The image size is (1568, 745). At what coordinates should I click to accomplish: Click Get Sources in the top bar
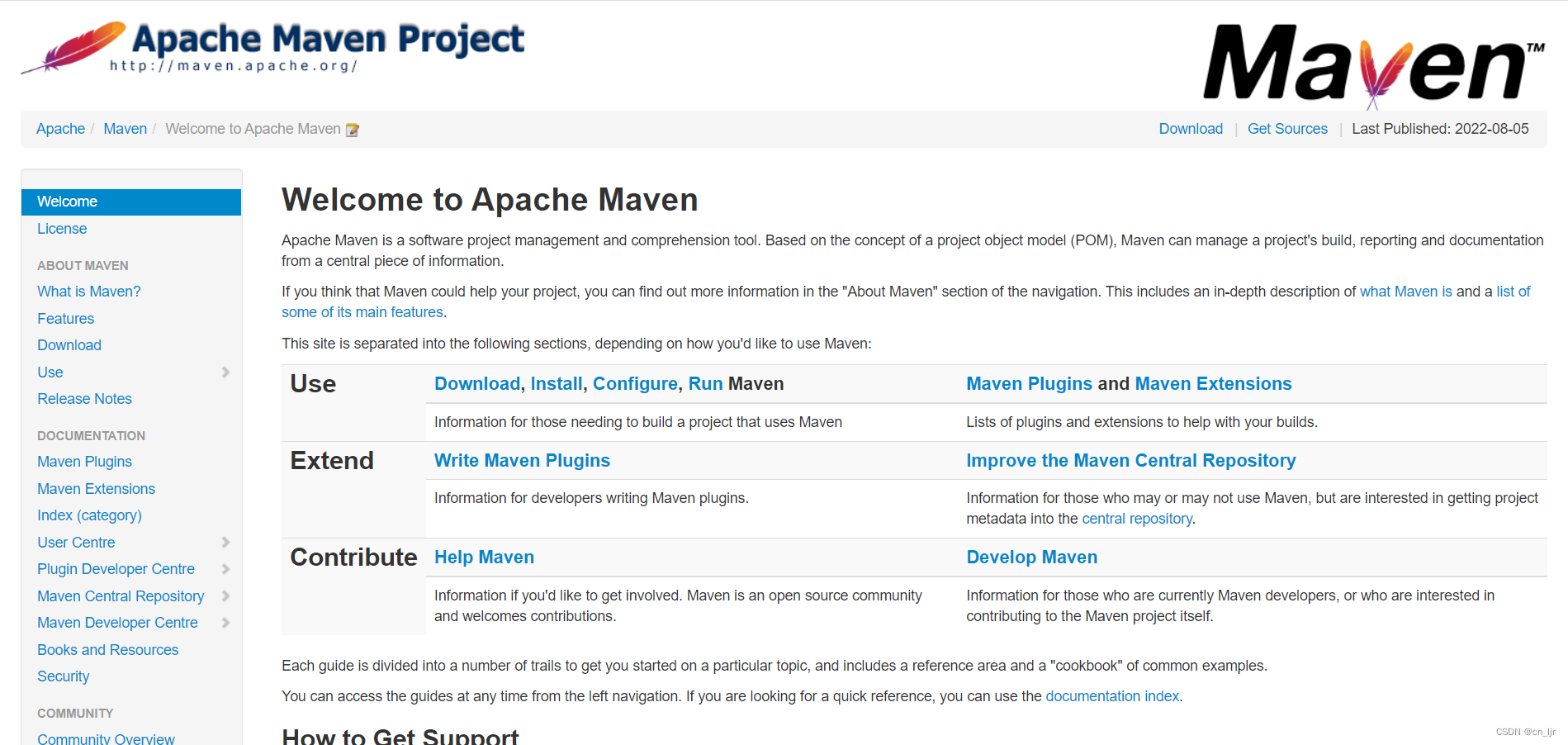(1287, 129)
